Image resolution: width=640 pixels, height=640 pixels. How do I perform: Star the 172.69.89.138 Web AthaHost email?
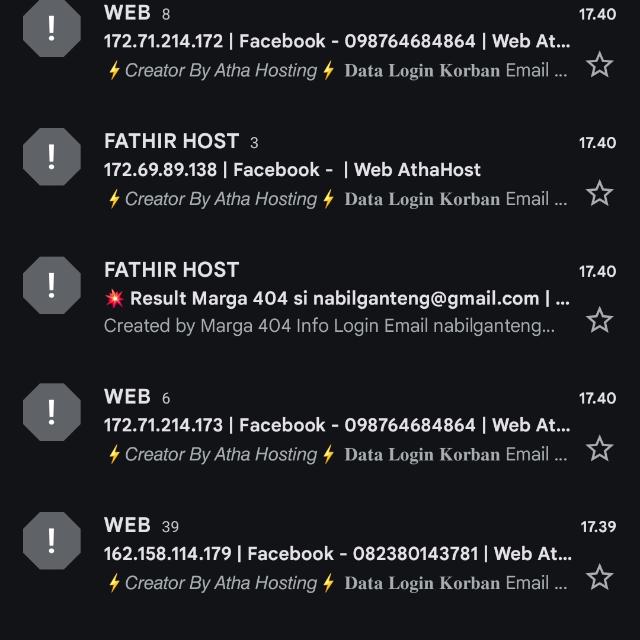click(599, 193)
